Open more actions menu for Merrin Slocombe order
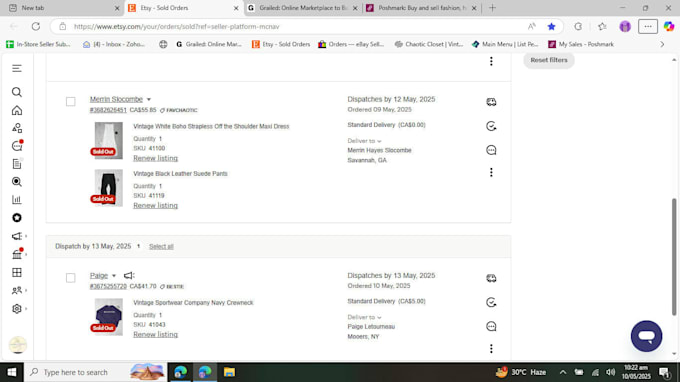 point(491,173)
